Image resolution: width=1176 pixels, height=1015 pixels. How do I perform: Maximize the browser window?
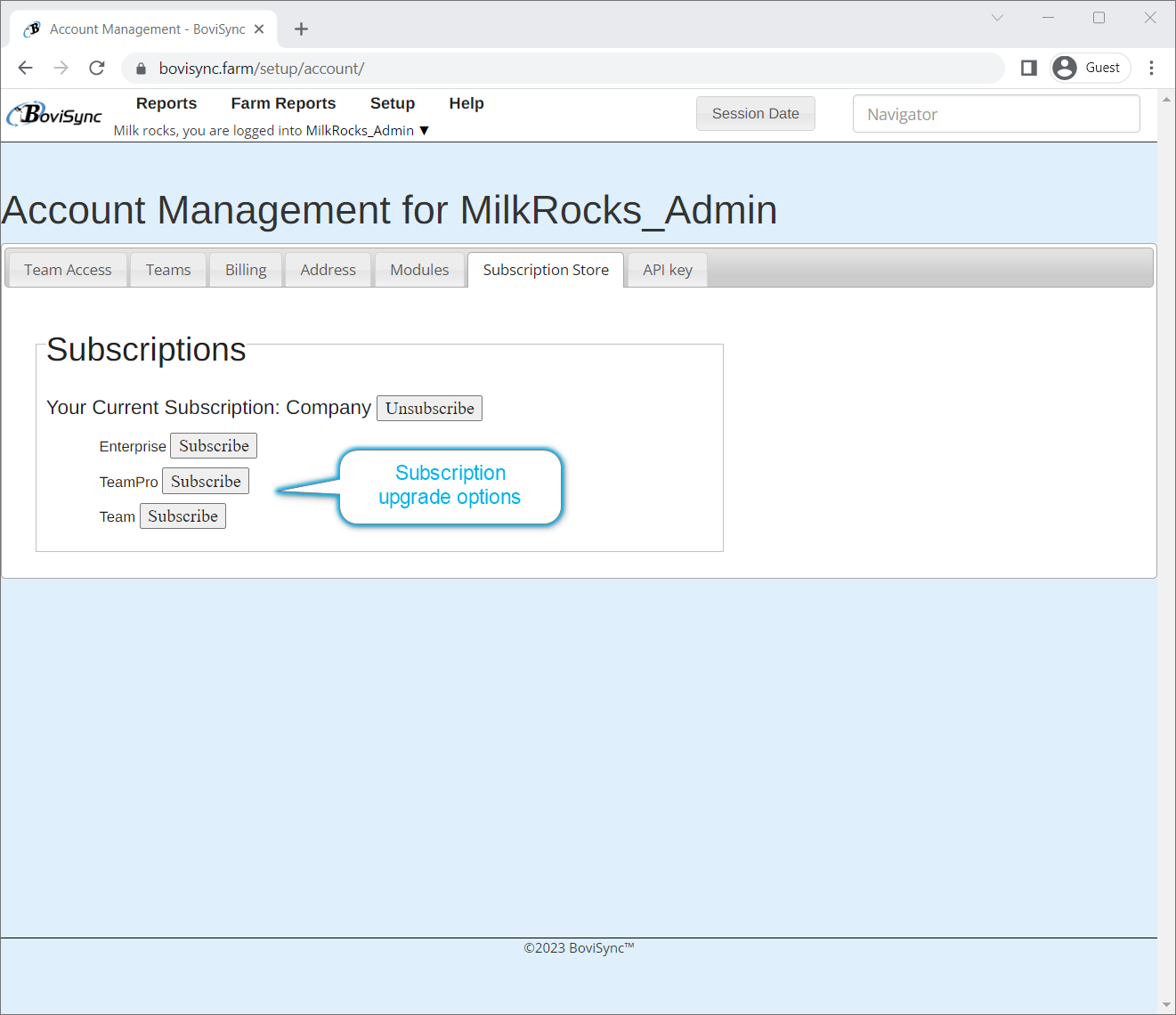tap(1099, 18)
